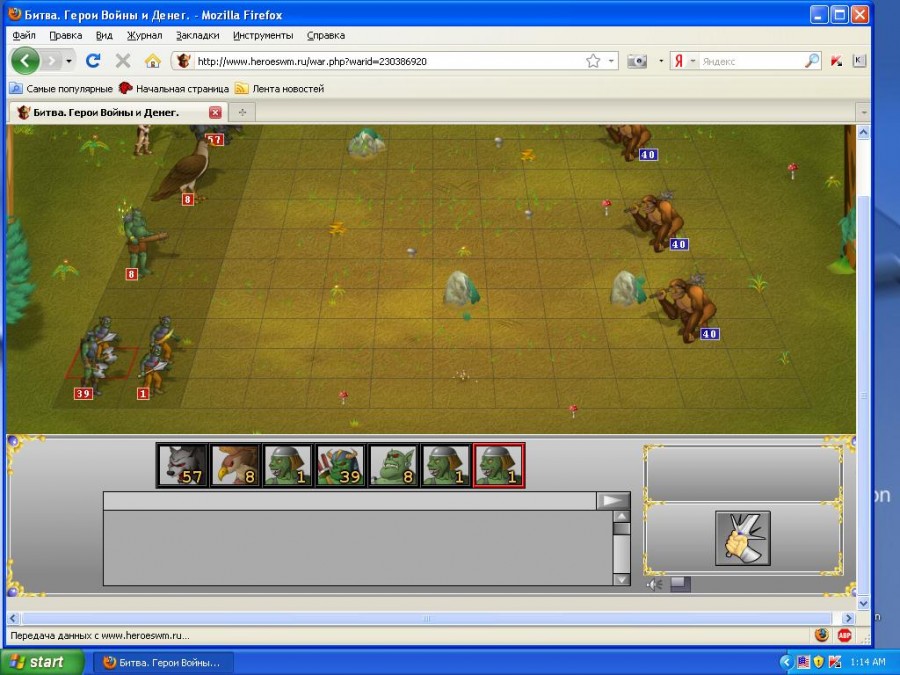This screenshot has width=900, height=675.
Task: Close the Битва tab
Action: pyautogui.click(x=215, y=112)
